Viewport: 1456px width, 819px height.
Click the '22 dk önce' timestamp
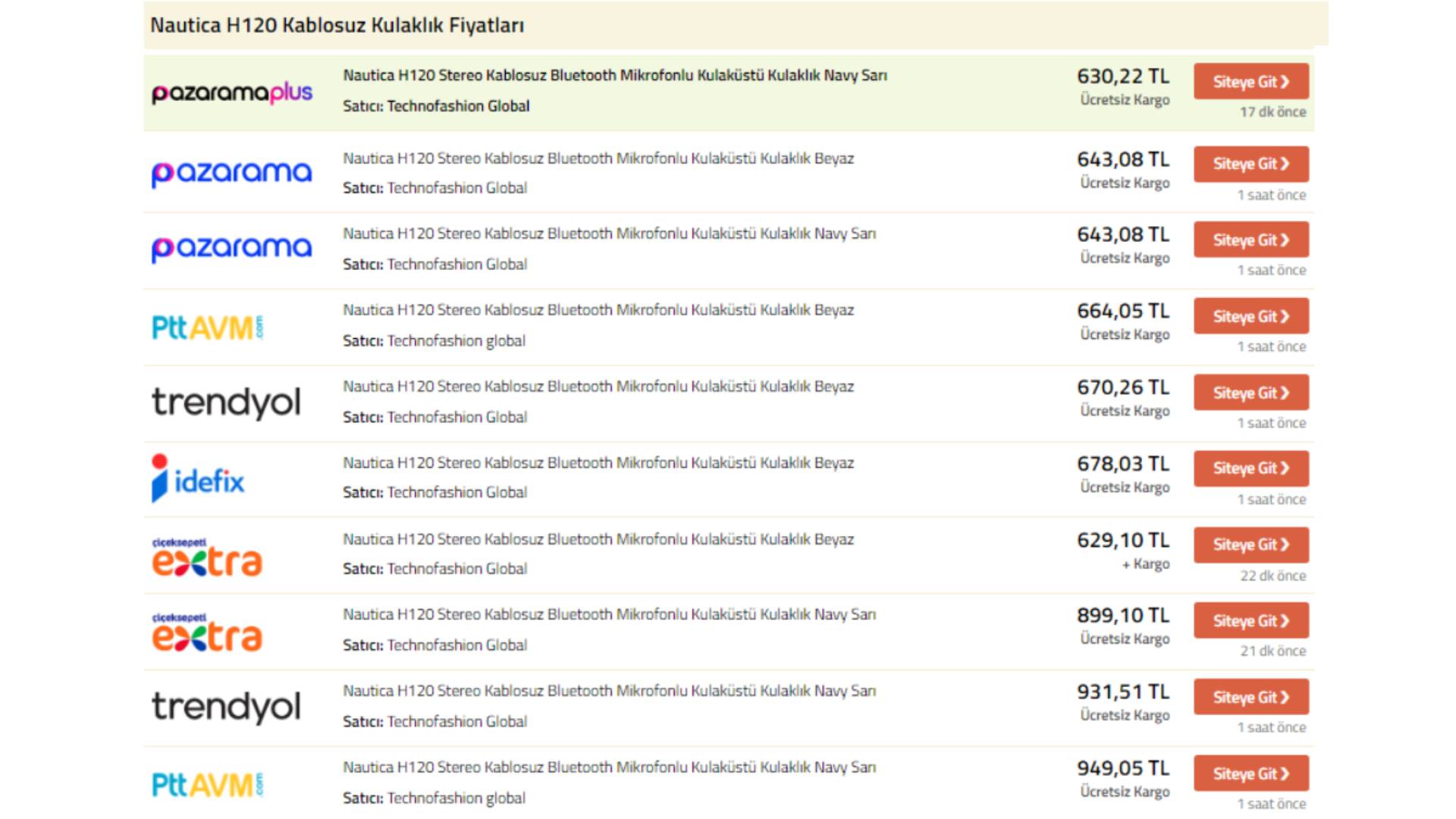pyautogui.click(x=1273, y=576)
